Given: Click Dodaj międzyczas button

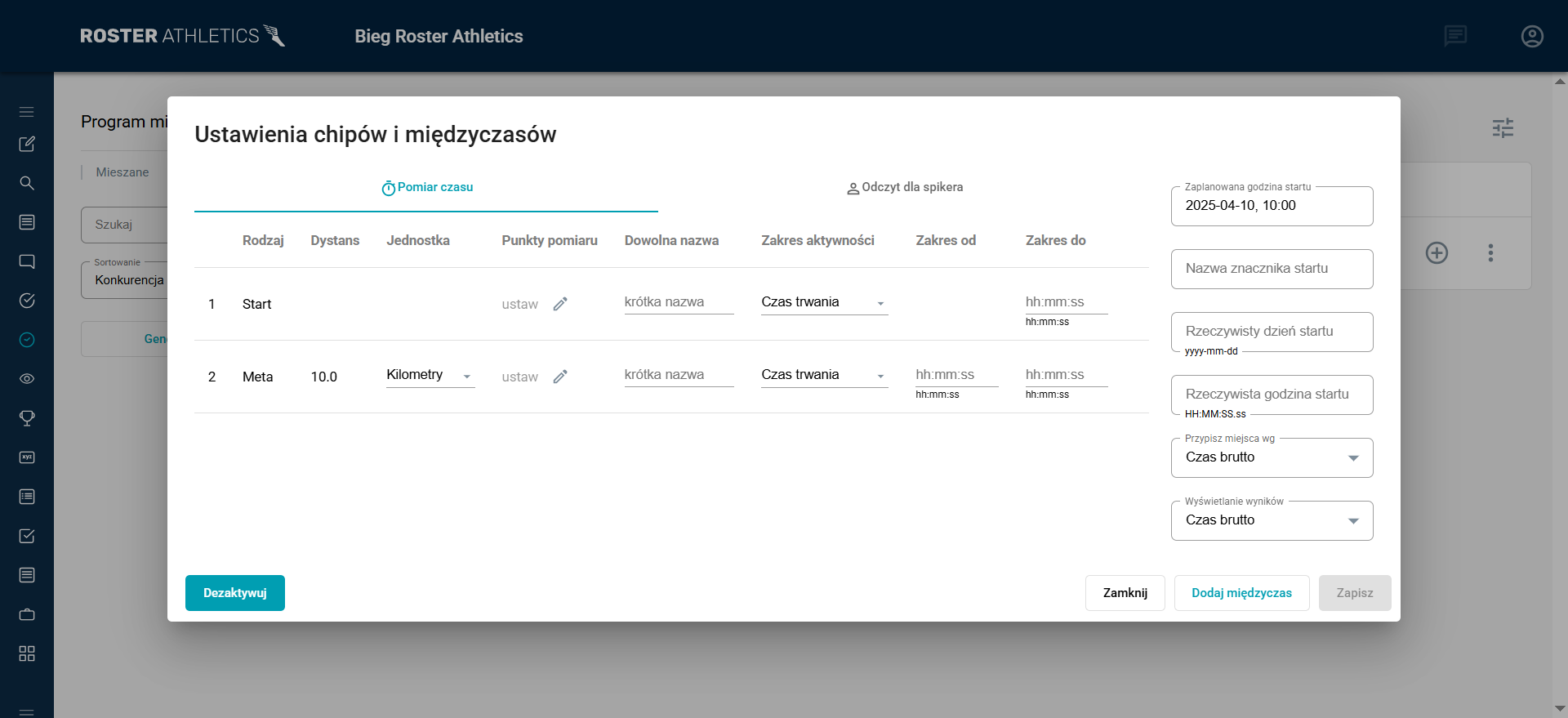Looking at the screenshot, I should coord(1241,593).
